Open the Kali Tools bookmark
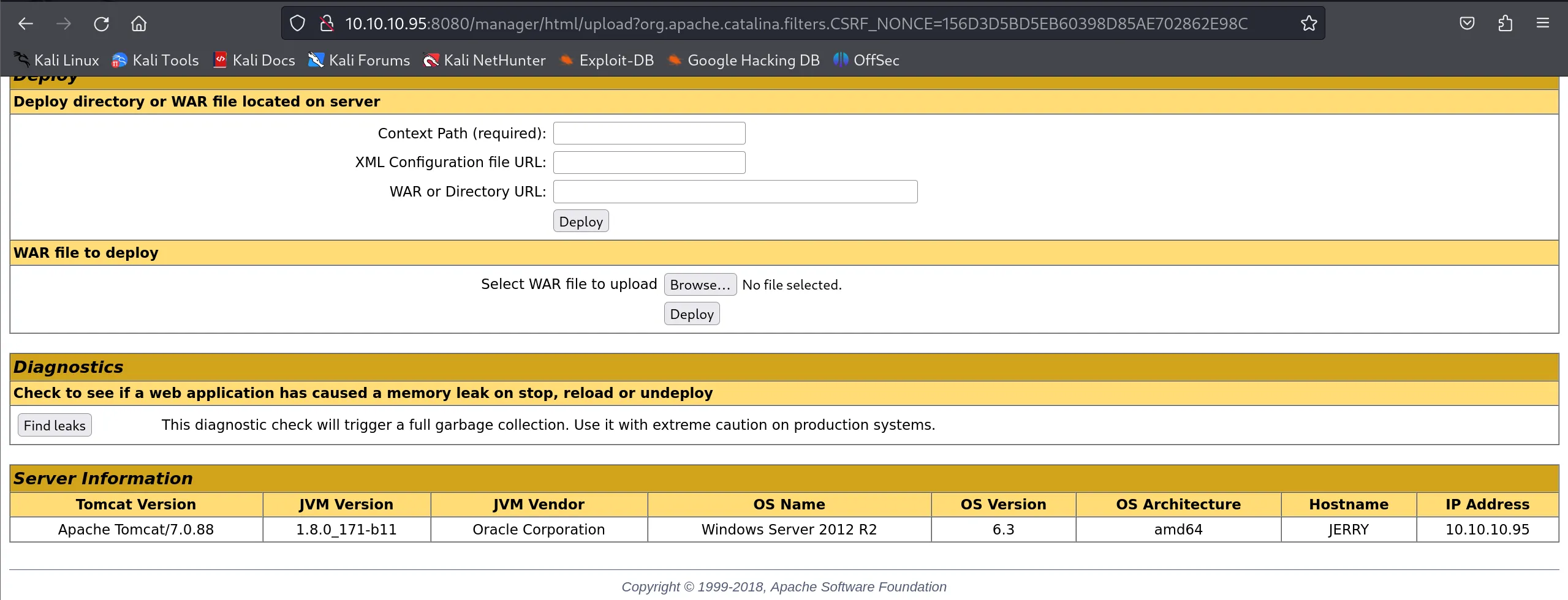Viewport: 1568px width, 600px height. pyautogui.click(x=156, y=60)
